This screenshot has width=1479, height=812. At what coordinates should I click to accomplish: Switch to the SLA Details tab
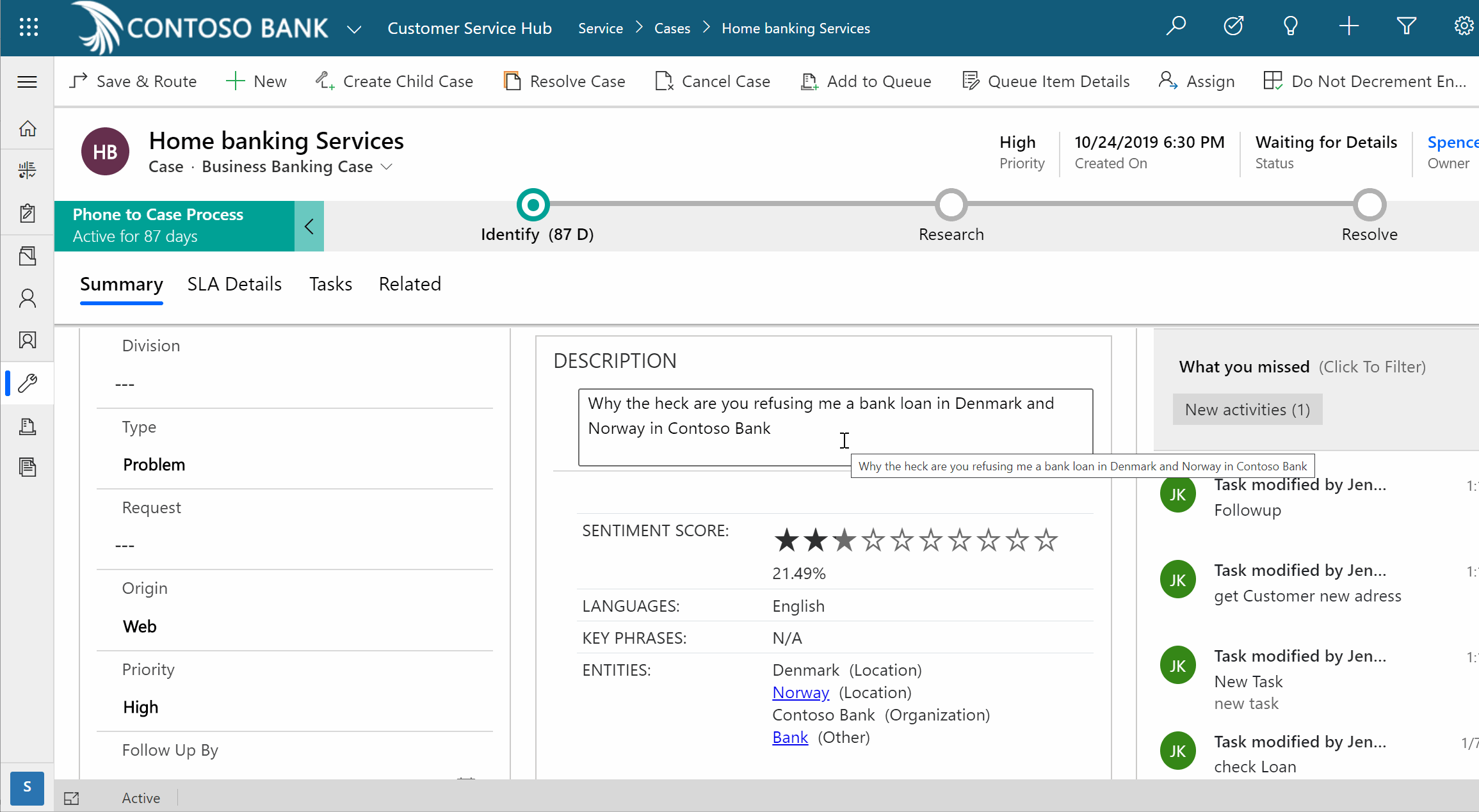[x=234, y=284]
